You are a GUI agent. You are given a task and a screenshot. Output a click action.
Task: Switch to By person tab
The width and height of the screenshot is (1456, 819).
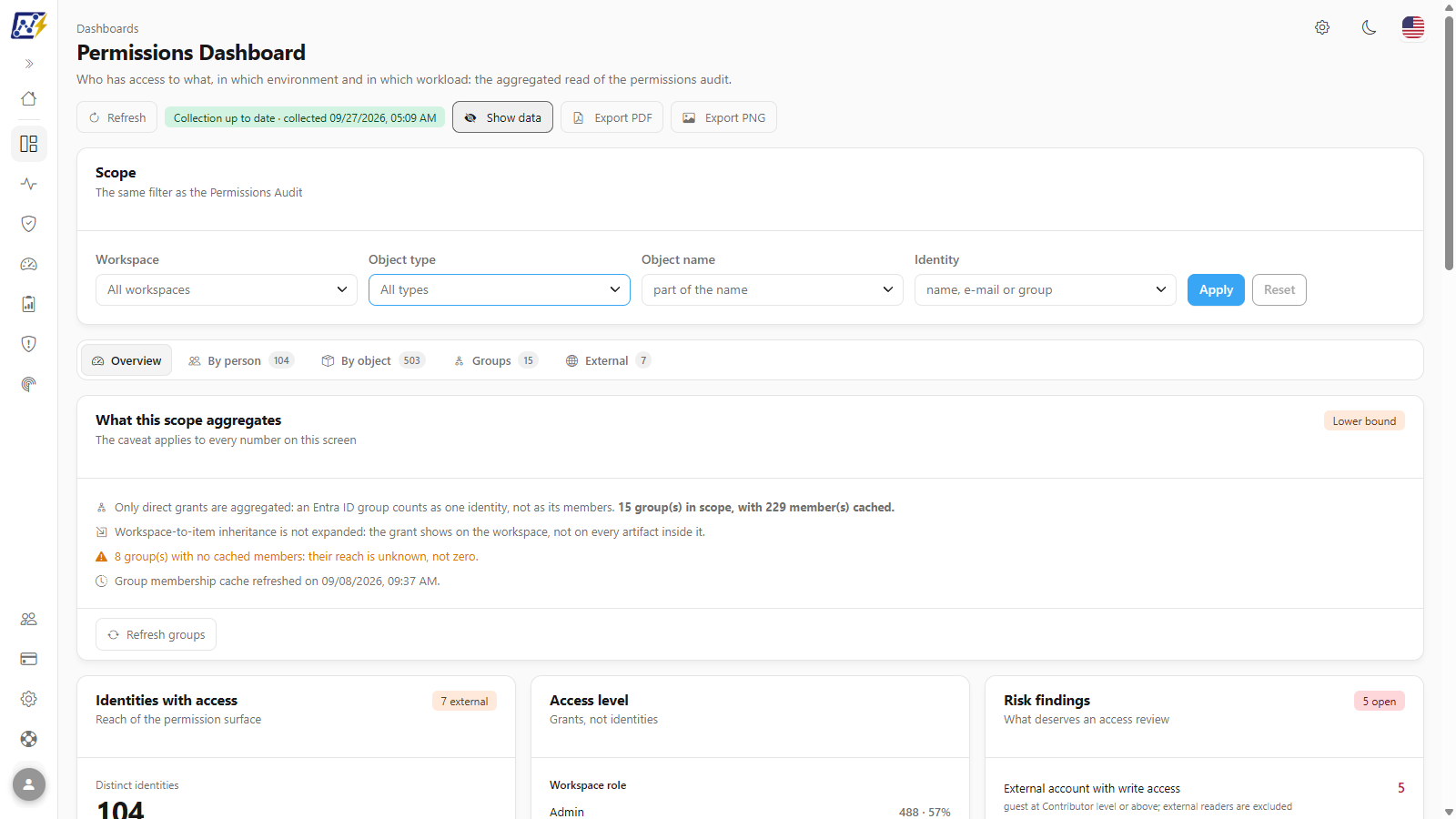tap(241, 360)
